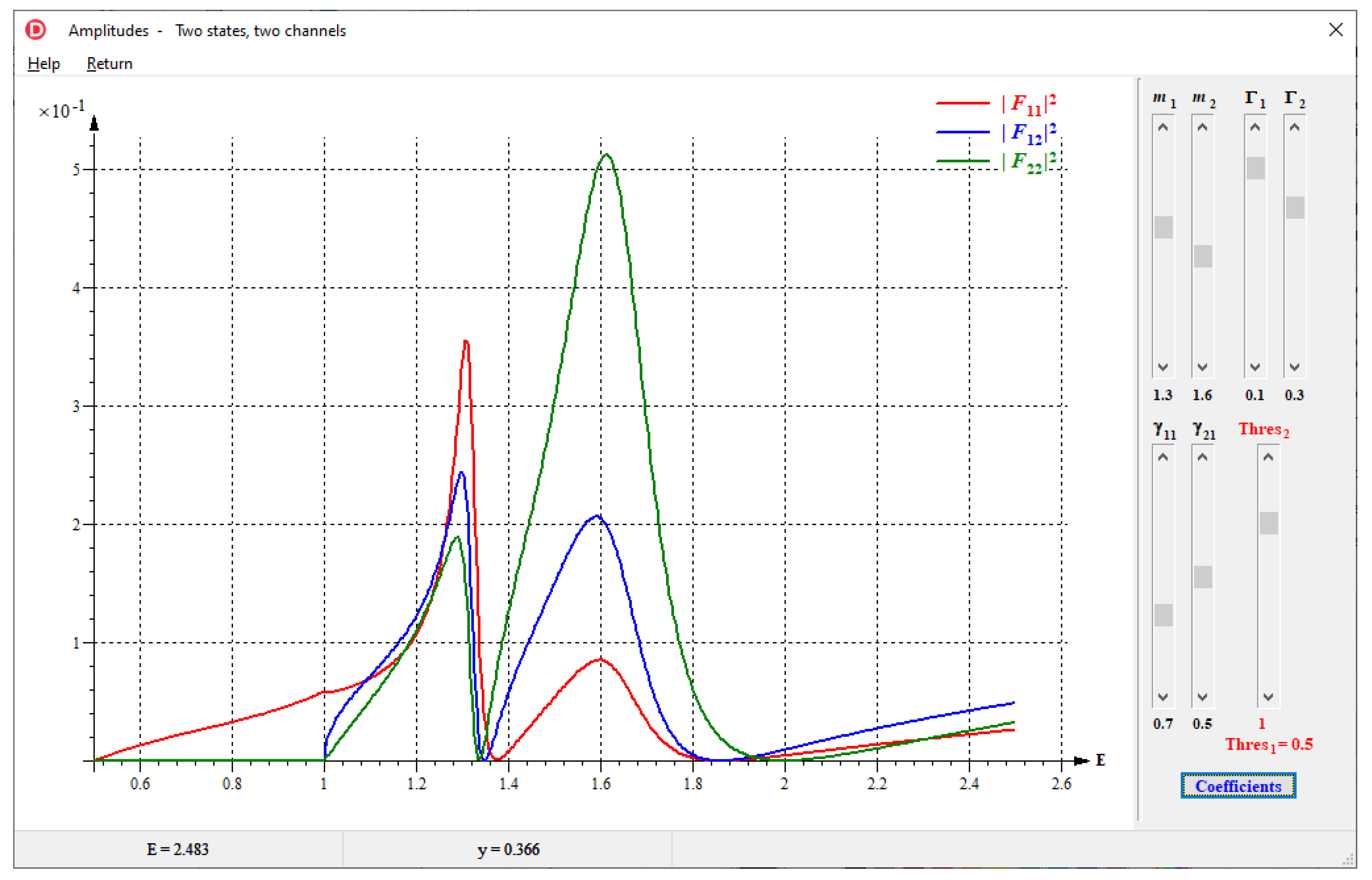This screenshot has height=880, width=1372.
Task: Click the red app icon in the title bar
Action: point(35,30)
